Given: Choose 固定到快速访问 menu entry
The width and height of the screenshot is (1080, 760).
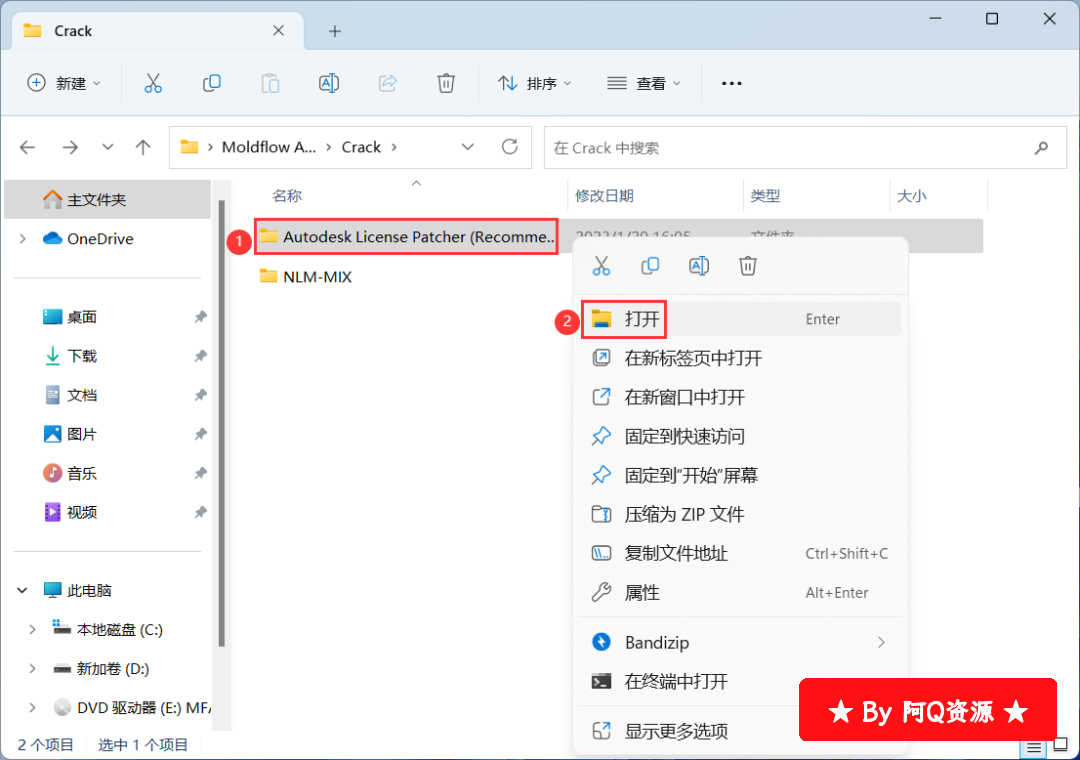Looking at the screenshot, I should pos(741,436).
